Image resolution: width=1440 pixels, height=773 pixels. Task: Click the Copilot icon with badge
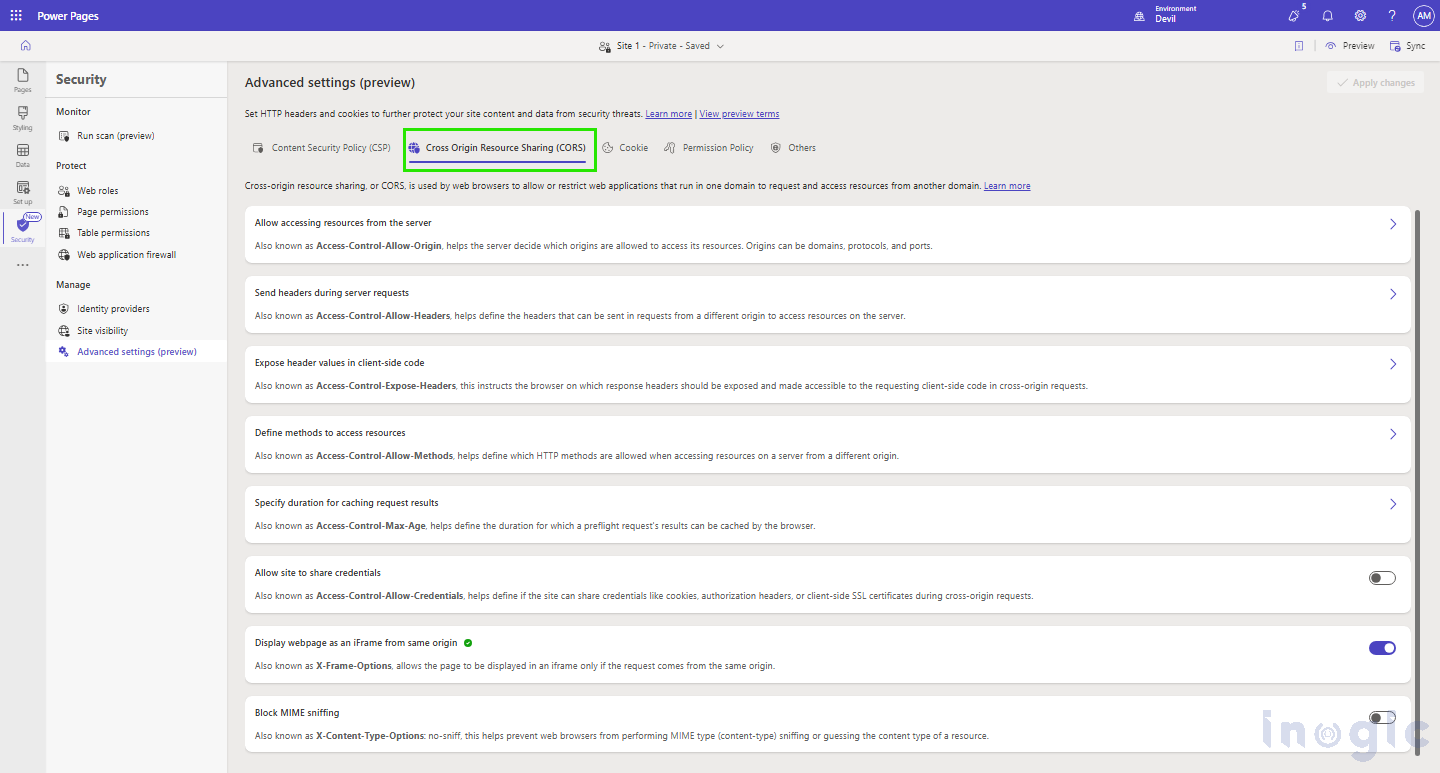(x=1295, y=15)
